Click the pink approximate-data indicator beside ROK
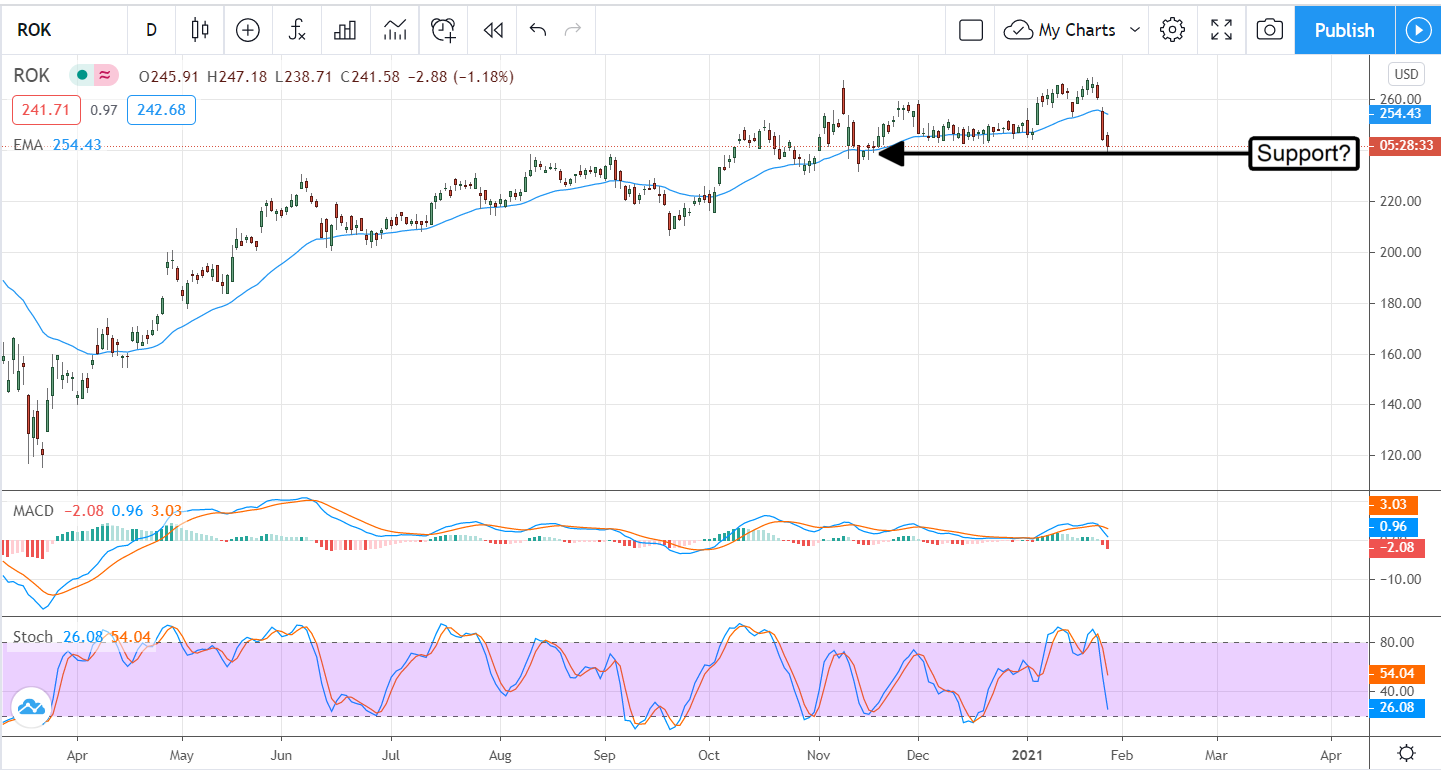The height and width of the screenshot is (770, 1441). point(105,75)
